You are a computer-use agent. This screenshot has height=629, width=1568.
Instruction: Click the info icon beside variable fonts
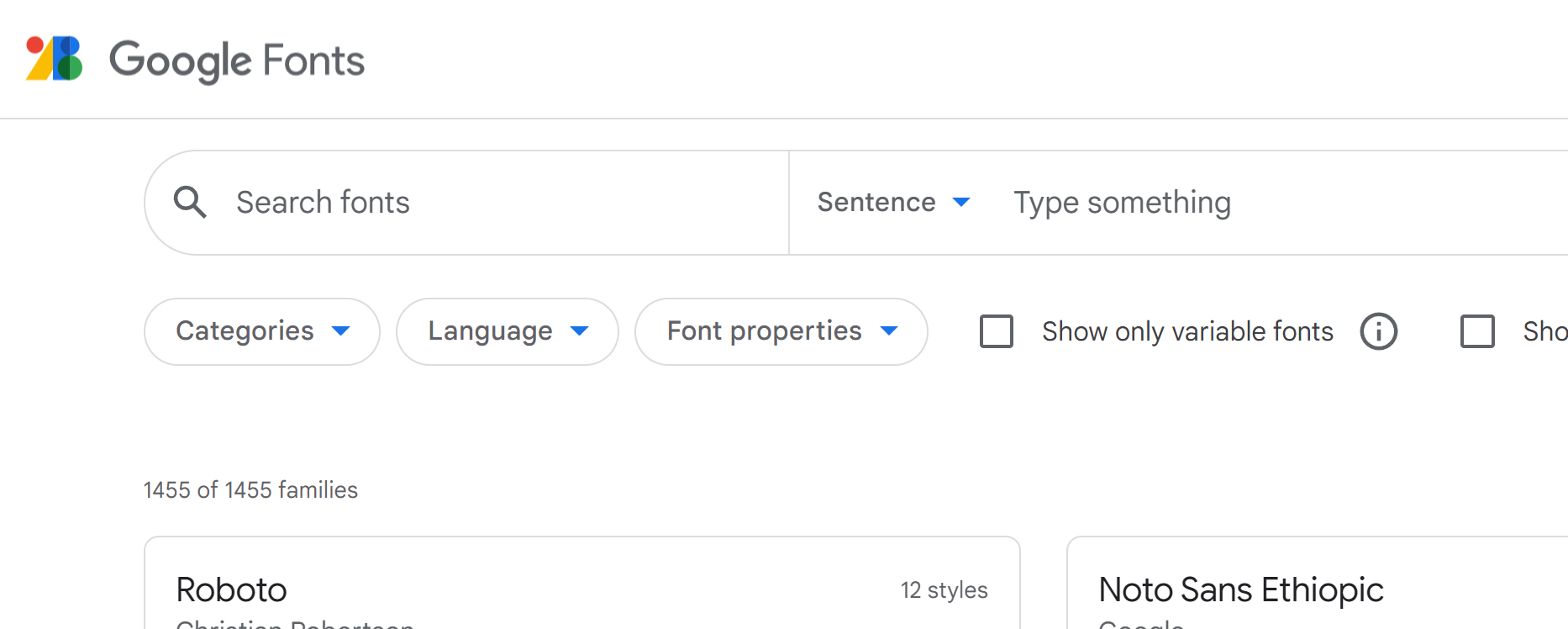(1378, 331)
